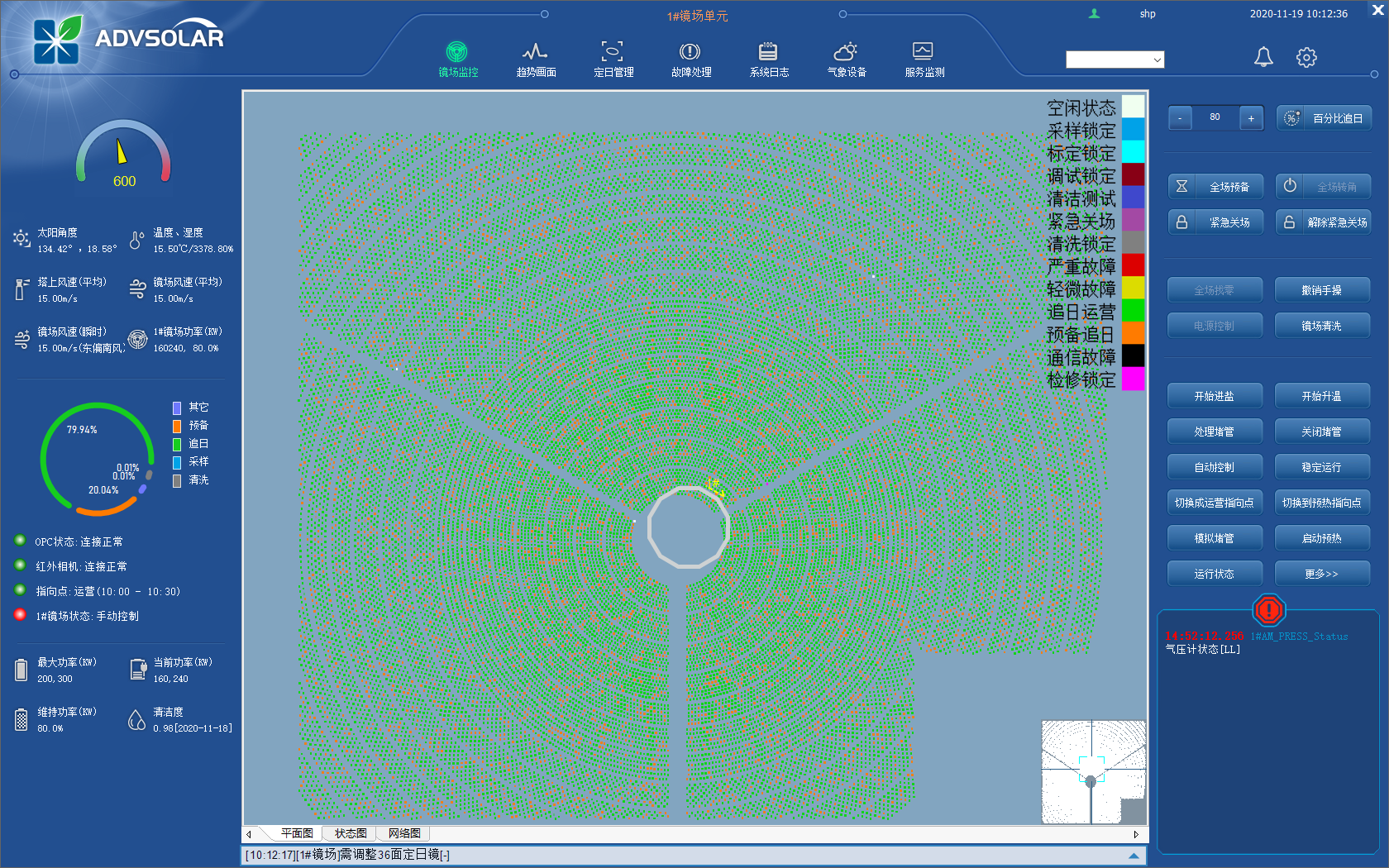Open the 镜场监控 field monitoring icon
This screenshot has height=868, width=1389.
(x=457, y=52)
